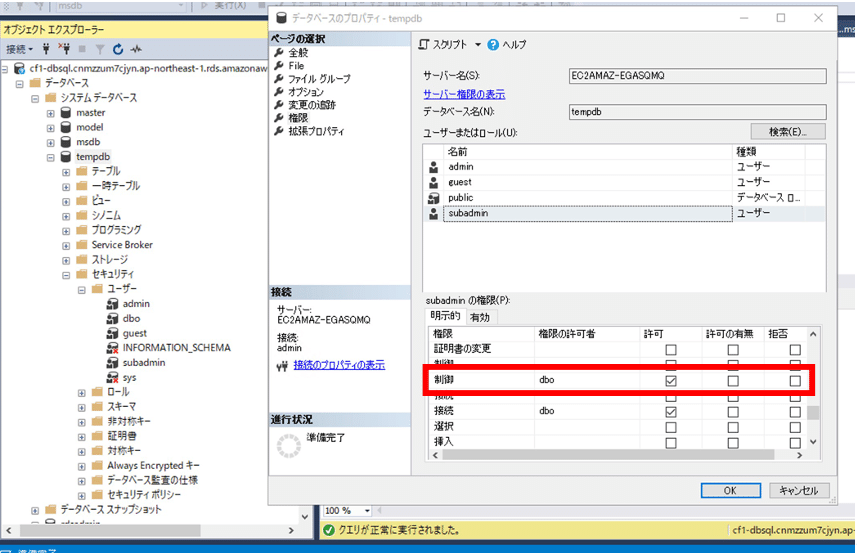Check 許可 for the 選択 permission
The image size is (857, 554).
click(671, 427)
